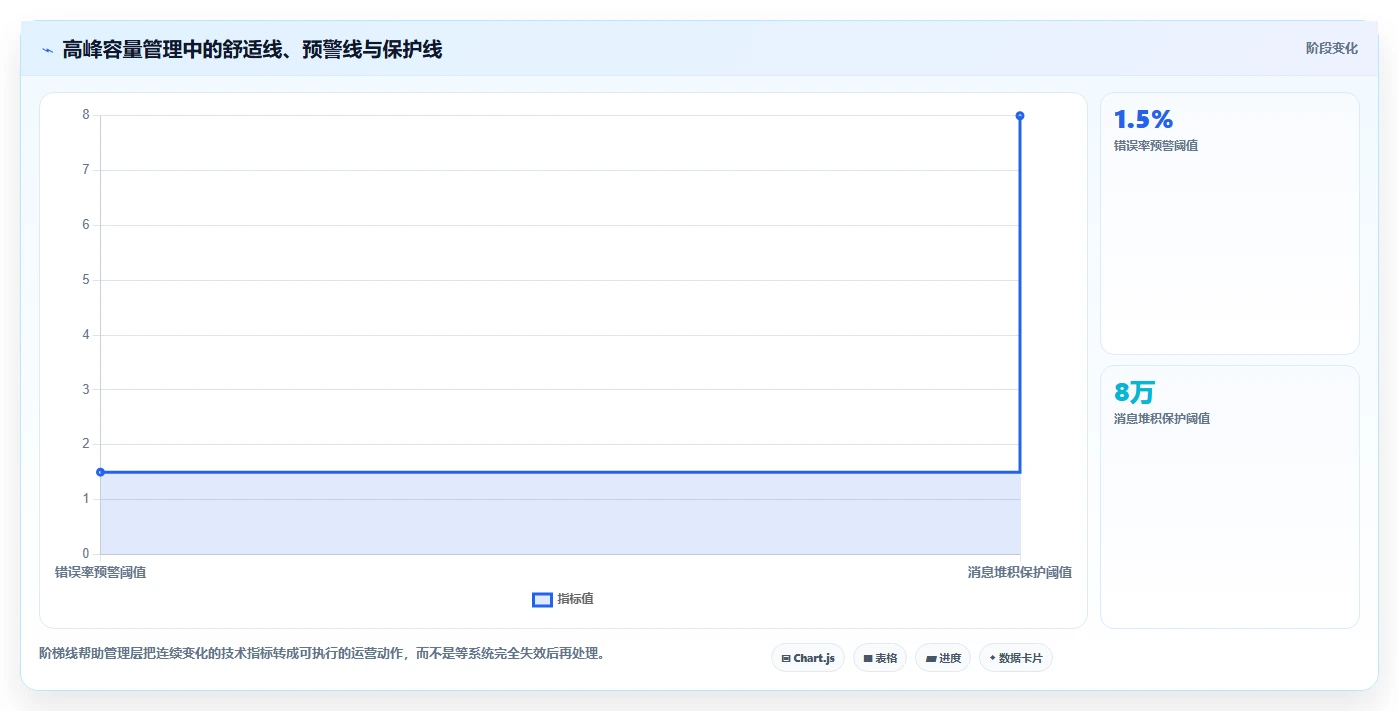1399x711 pixels.
Task: Click the chart data point at value 8
Action: point(1020,116)
